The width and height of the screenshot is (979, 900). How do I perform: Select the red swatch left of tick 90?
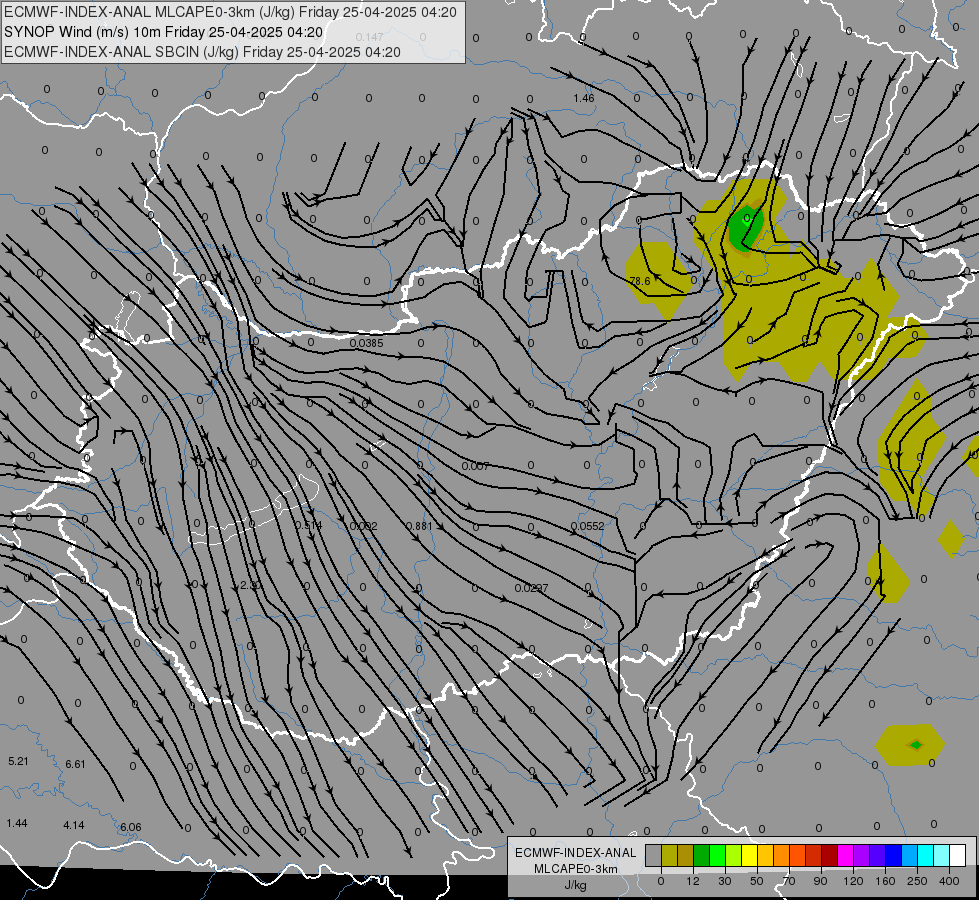tap(814, 855)
